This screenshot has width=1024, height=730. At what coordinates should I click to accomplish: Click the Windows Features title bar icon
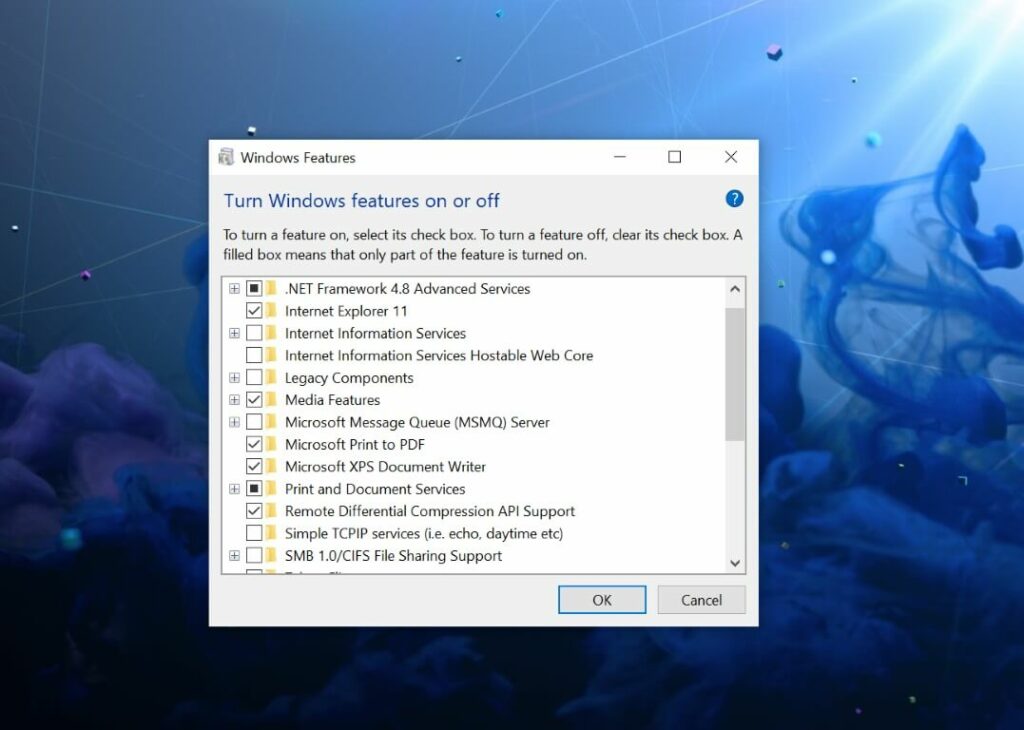coord(226,157)
